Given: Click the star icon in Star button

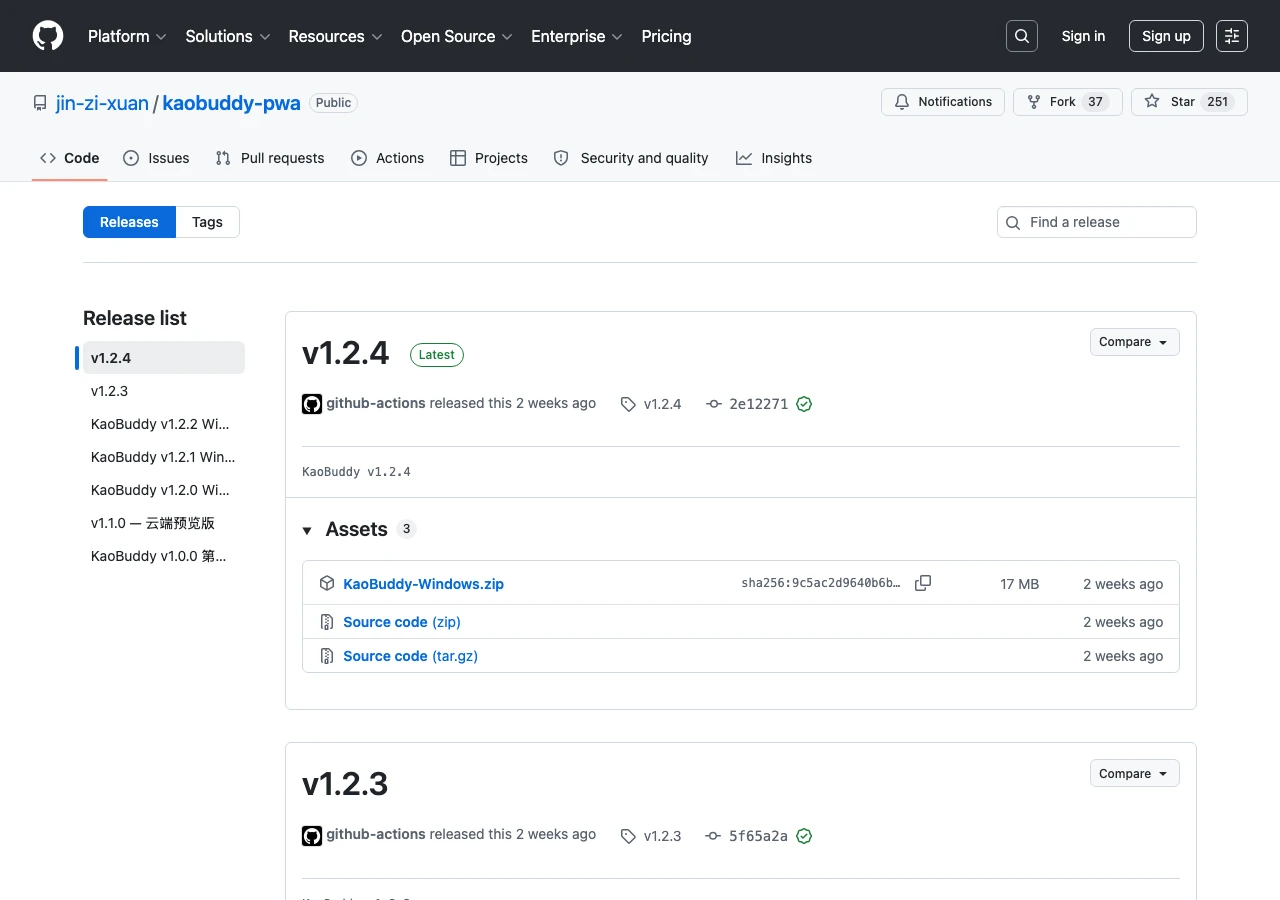Looking at the screenshot, I should (x=1152, y=102).
